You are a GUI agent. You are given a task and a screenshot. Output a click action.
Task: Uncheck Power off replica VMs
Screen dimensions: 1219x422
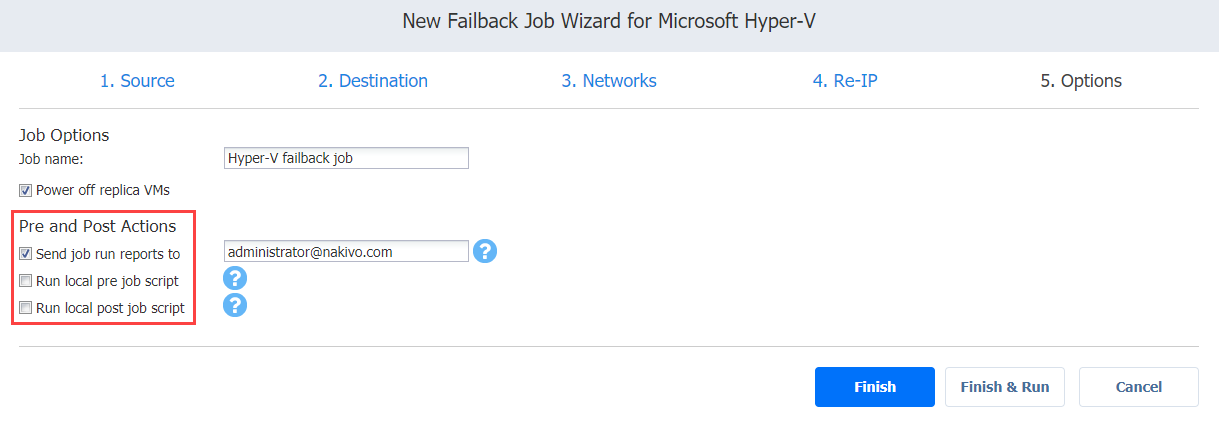[26, 190]
